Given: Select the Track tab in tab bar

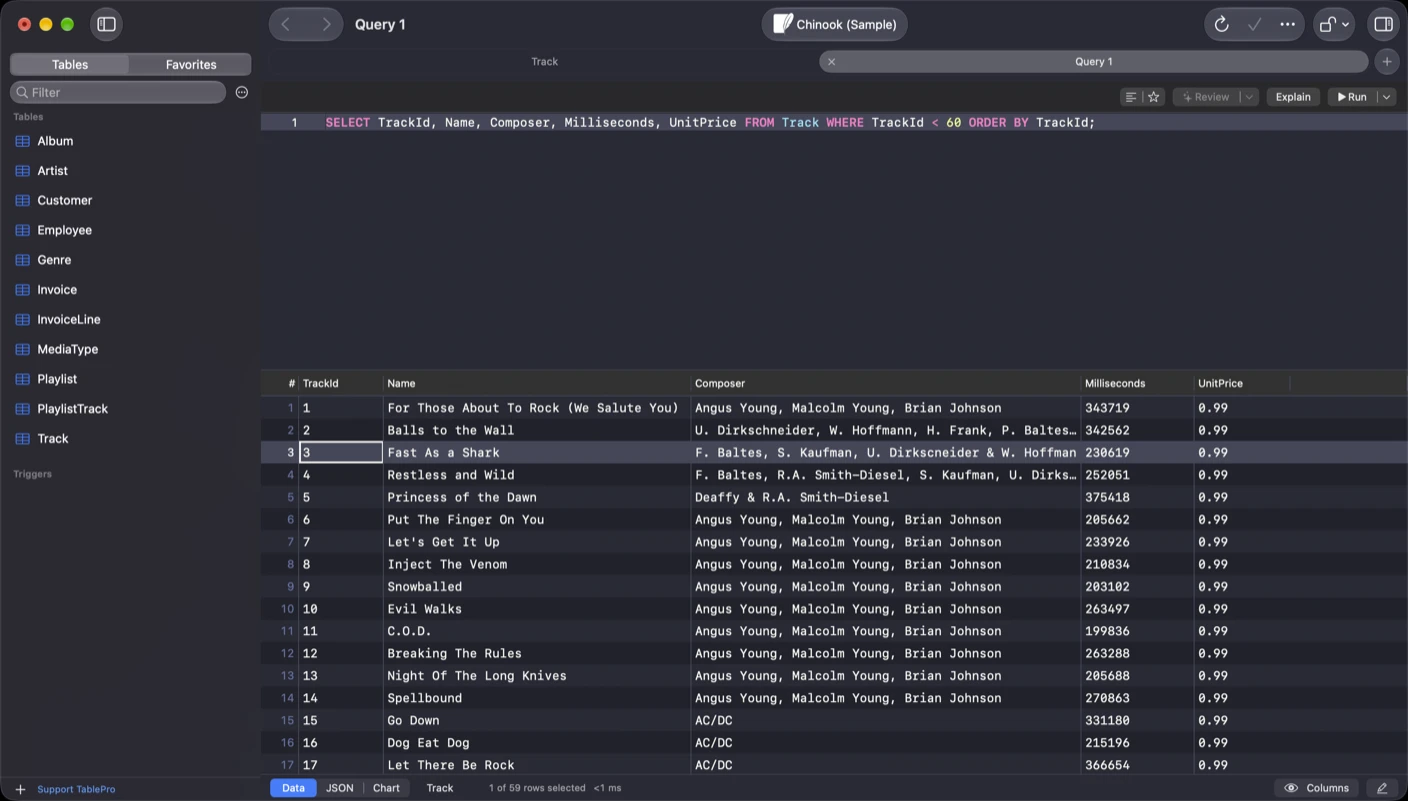Looking at the screenshot, I should coord(545,62).
